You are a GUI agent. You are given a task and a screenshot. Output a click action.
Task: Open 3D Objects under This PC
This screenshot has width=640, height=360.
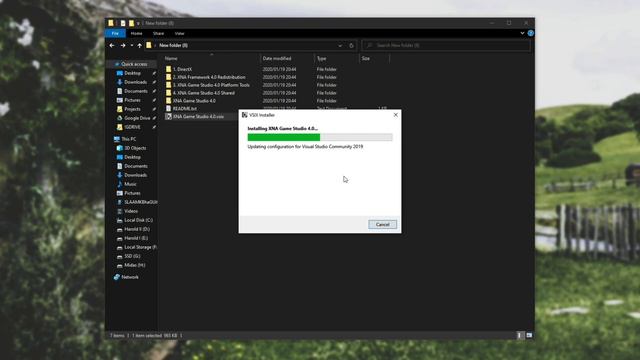135,148
